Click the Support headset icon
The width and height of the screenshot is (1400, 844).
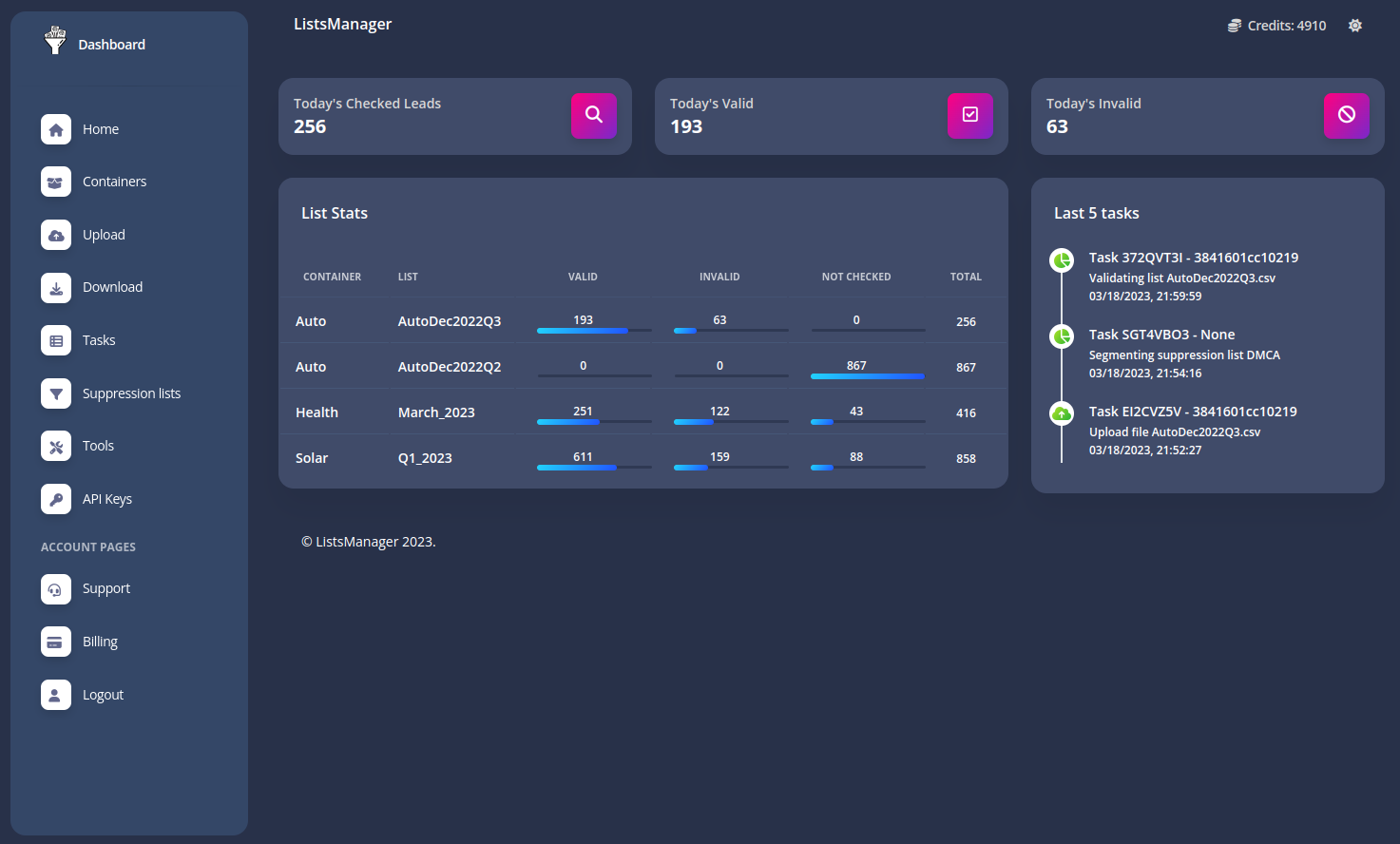coord(56,589)
